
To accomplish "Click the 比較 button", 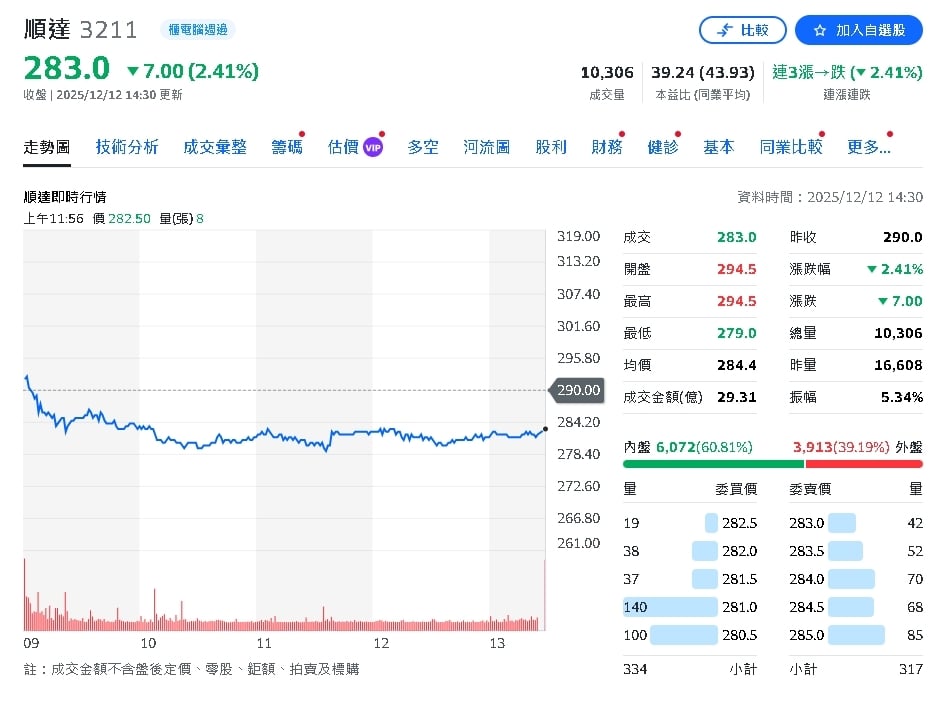I will coord(743,30).
